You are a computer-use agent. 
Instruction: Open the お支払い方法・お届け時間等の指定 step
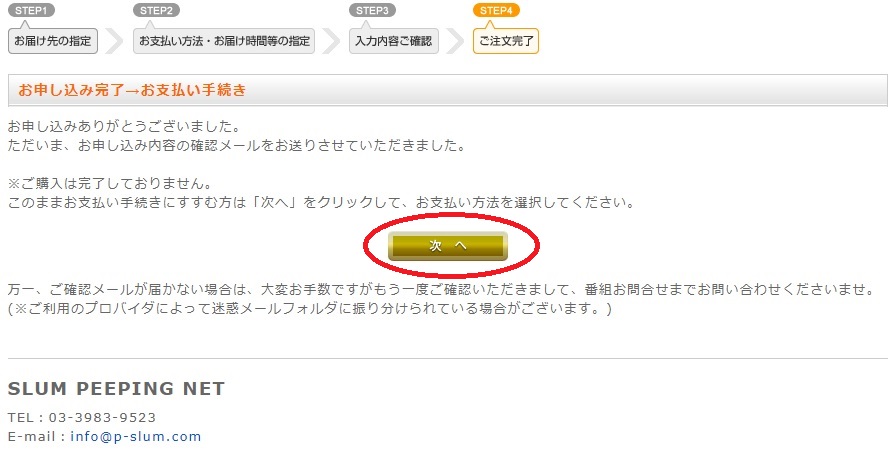[224, 41]
